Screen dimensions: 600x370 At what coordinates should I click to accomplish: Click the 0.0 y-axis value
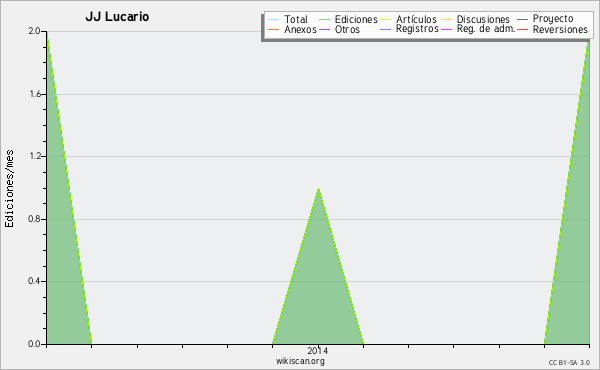click(x=34, y=344)
